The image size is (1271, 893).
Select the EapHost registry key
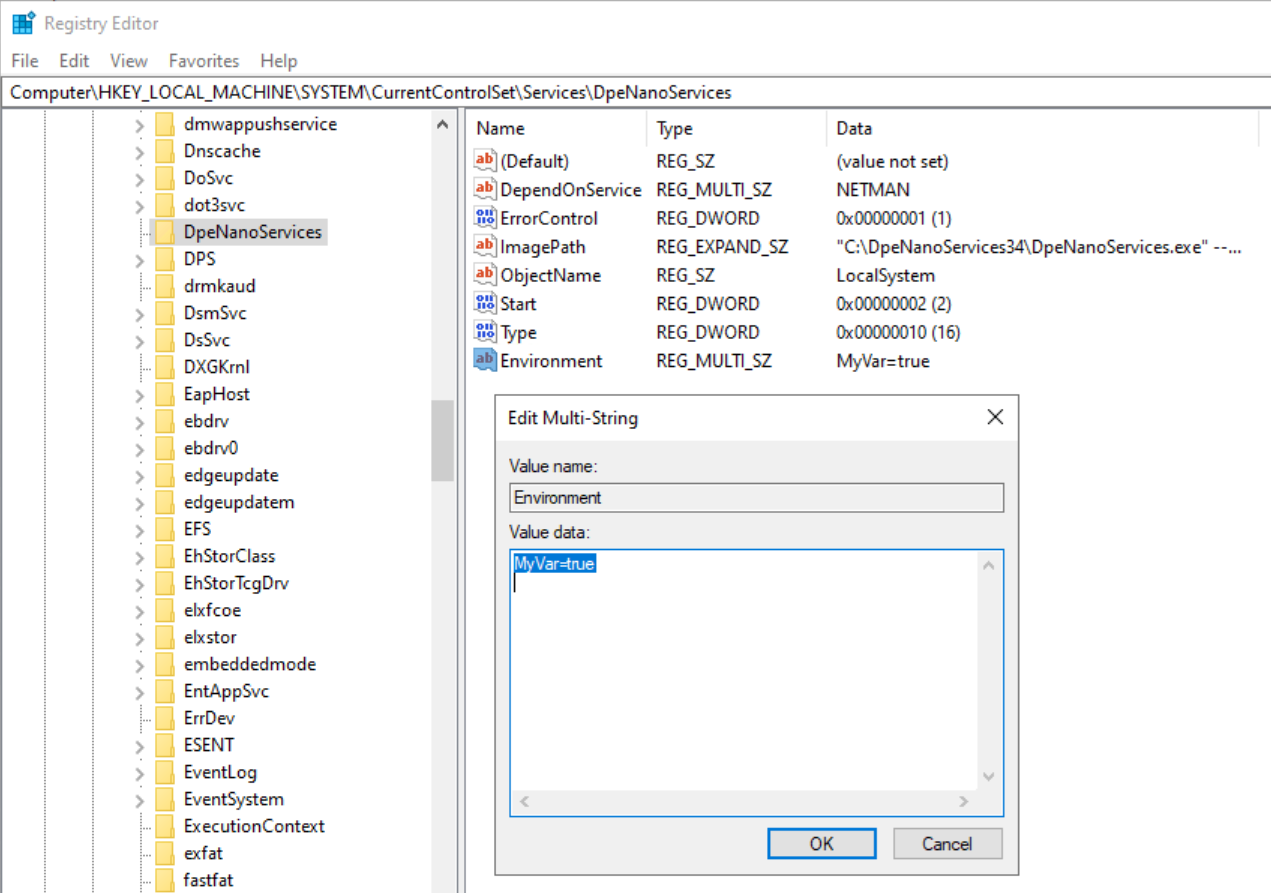point(216,394)
